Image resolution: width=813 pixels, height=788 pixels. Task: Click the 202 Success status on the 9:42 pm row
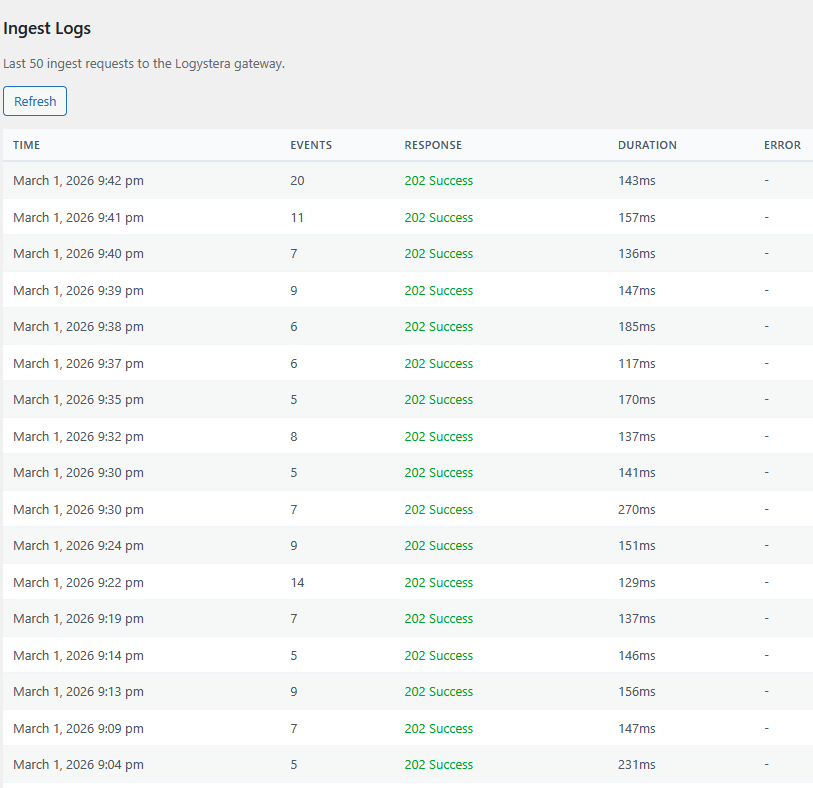pyautogui.click(x=438, y=180)
